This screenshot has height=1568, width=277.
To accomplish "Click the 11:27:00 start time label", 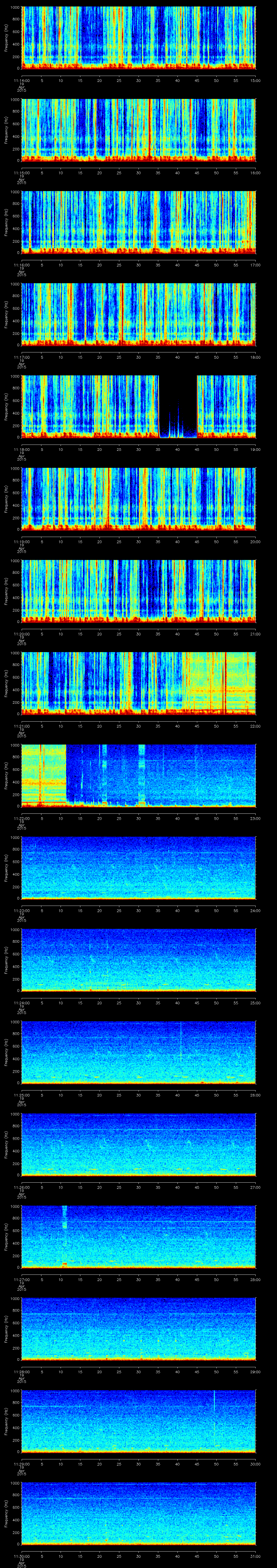I will [x=21, y=1279].
